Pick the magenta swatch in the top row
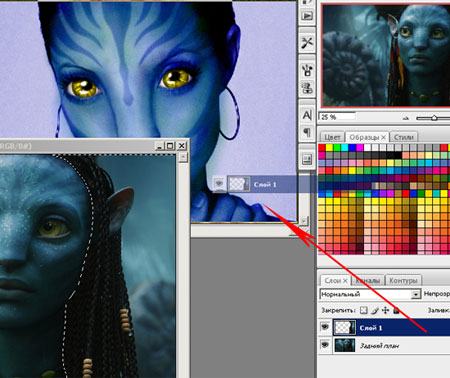The image size is (450, 378). [x=360, y=147]
